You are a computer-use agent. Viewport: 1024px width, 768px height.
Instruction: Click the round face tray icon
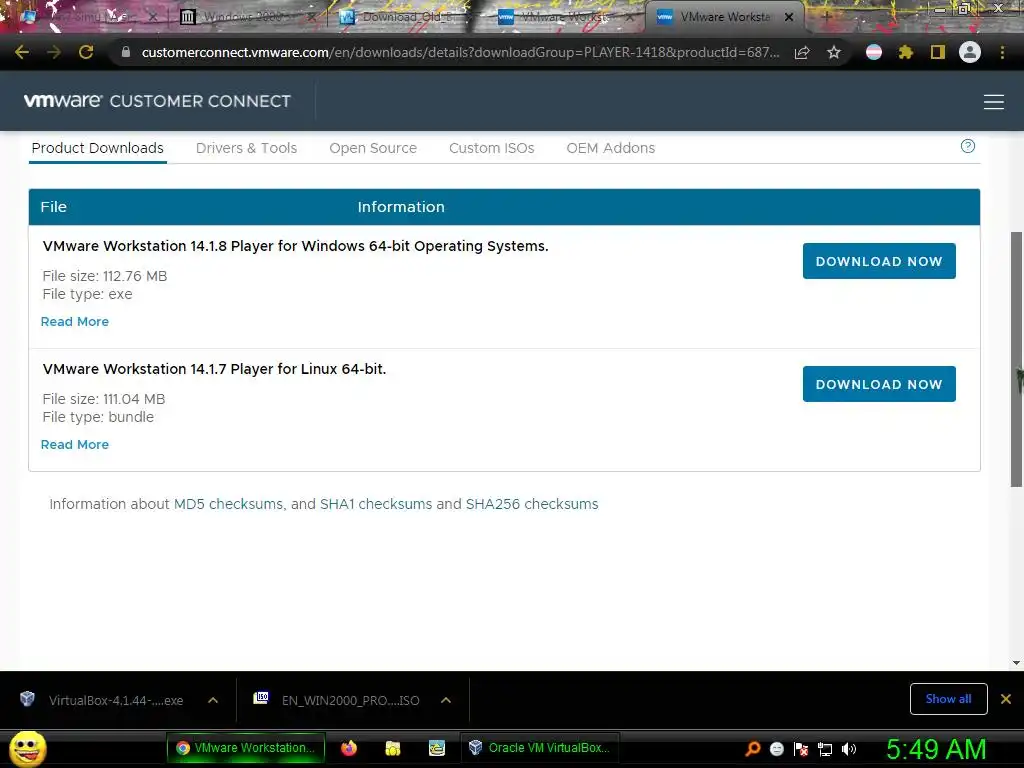[776, 749]
